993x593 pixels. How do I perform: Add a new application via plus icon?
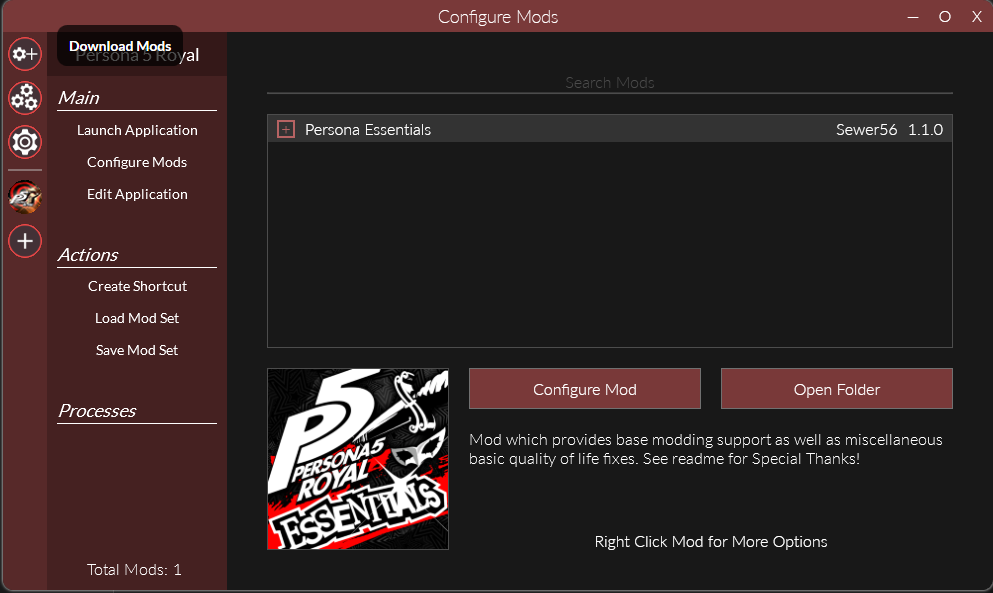(25, 241)
